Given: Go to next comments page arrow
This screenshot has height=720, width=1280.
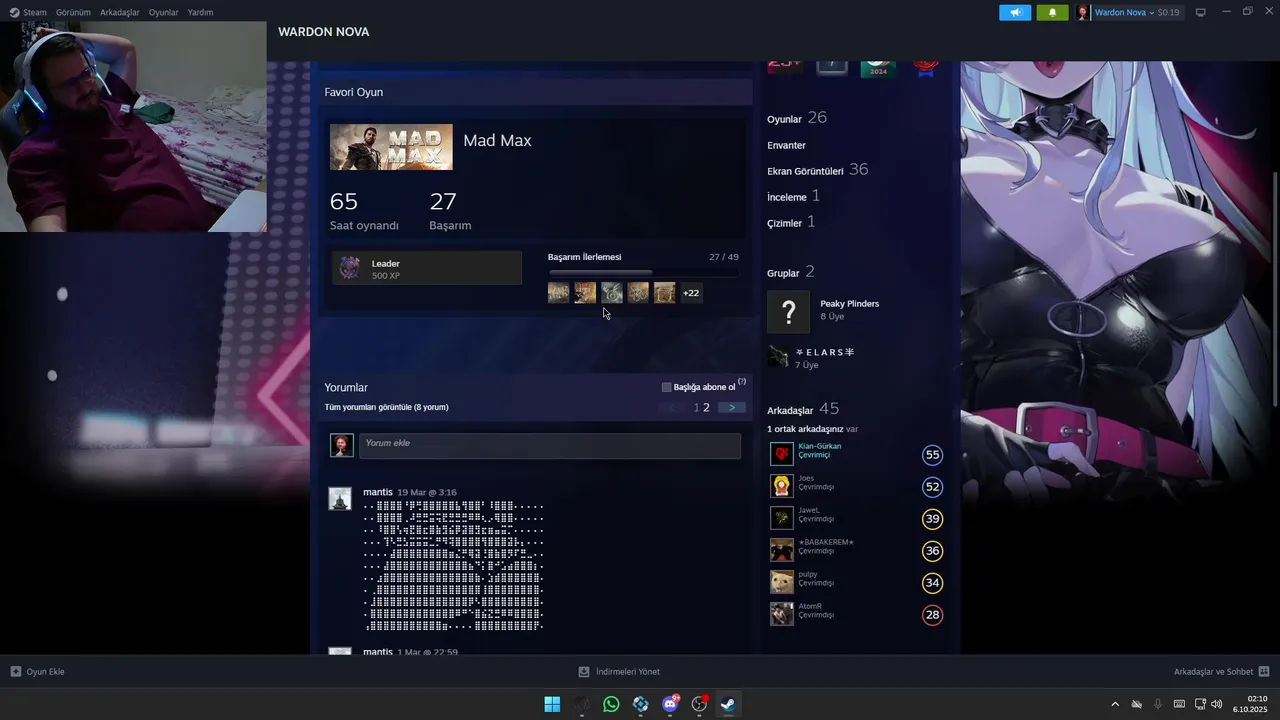Looking at the screenshot, I should point(732,407).
